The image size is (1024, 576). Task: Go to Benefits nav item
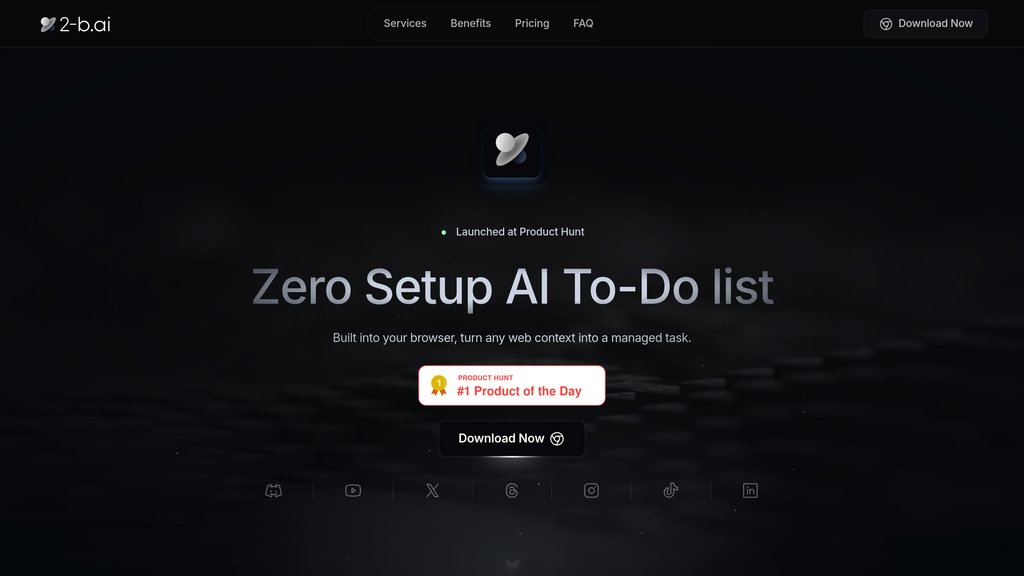click(x=470, y=24)
